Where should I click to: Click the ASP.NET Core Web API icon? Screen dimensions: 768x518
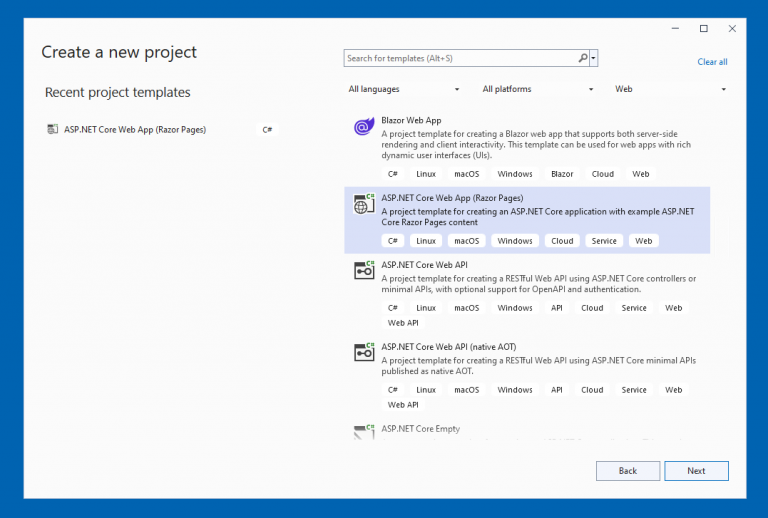[363, 271]
